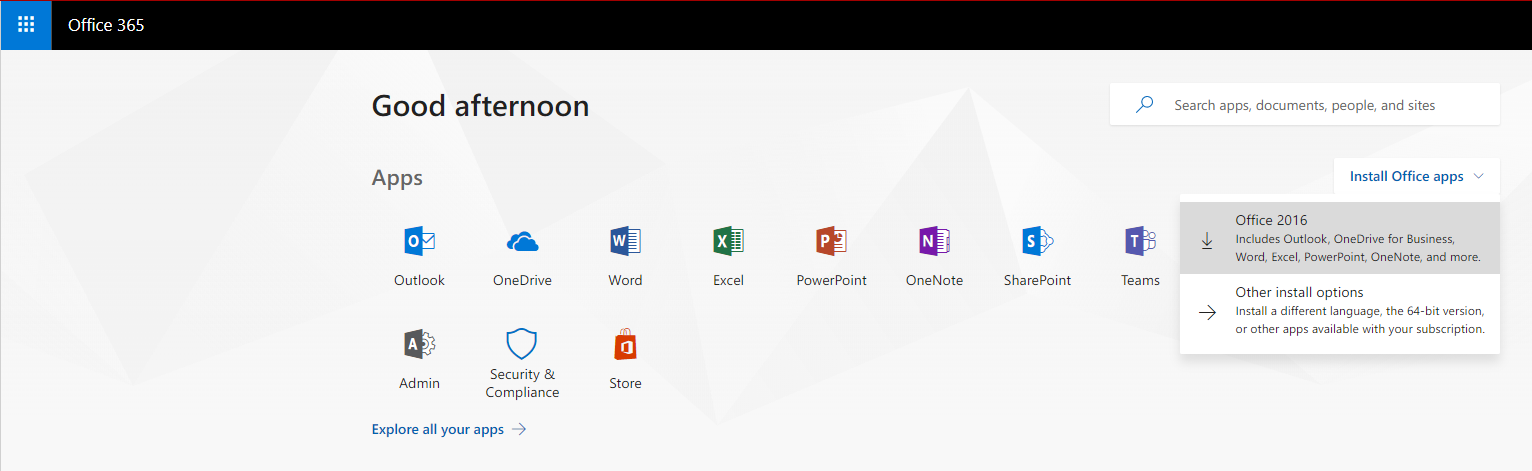Launch the Teams app
This screenshot has height=471, width=1532.
(x=1140, y=242)
